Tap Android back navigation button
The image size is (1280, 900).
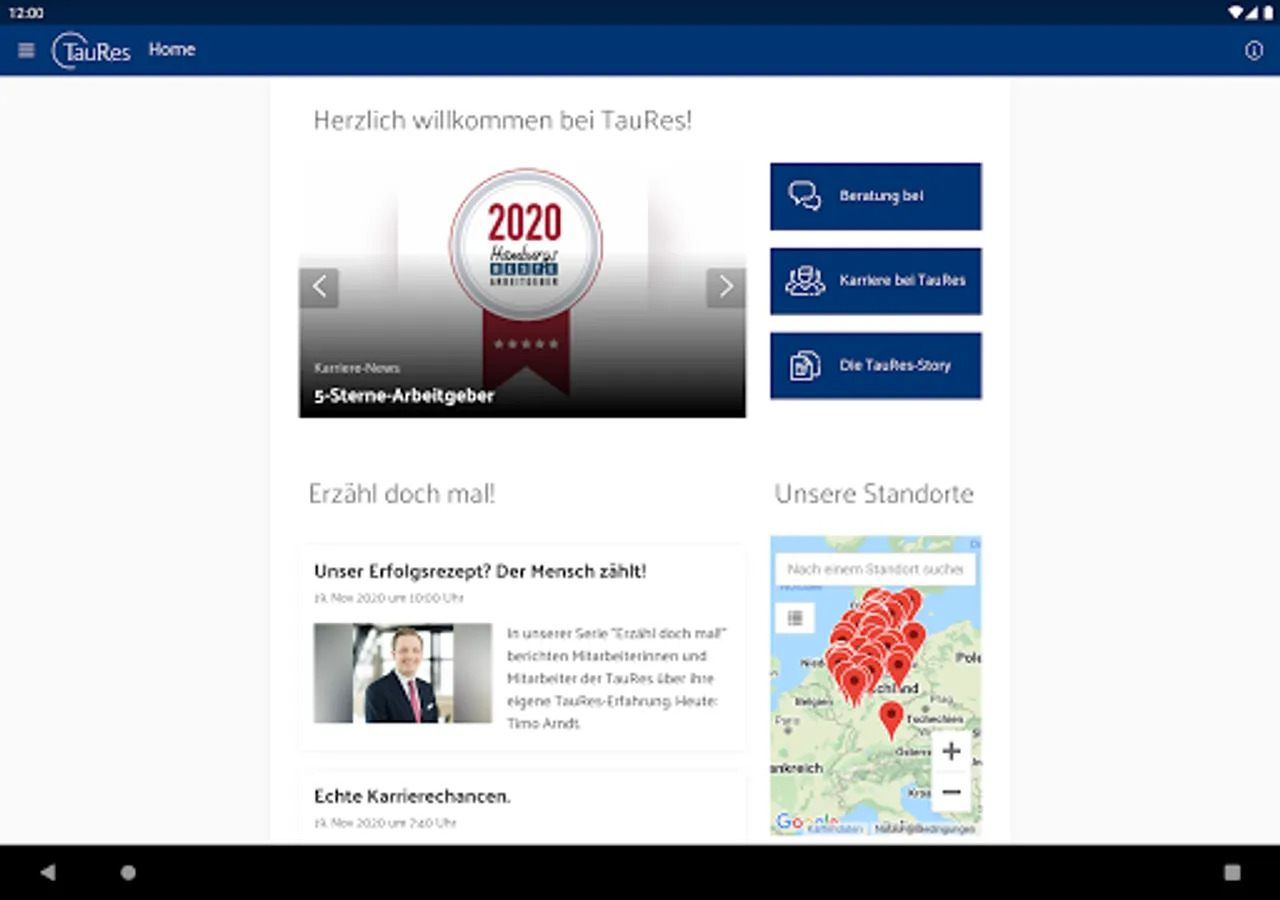(47, 872)
